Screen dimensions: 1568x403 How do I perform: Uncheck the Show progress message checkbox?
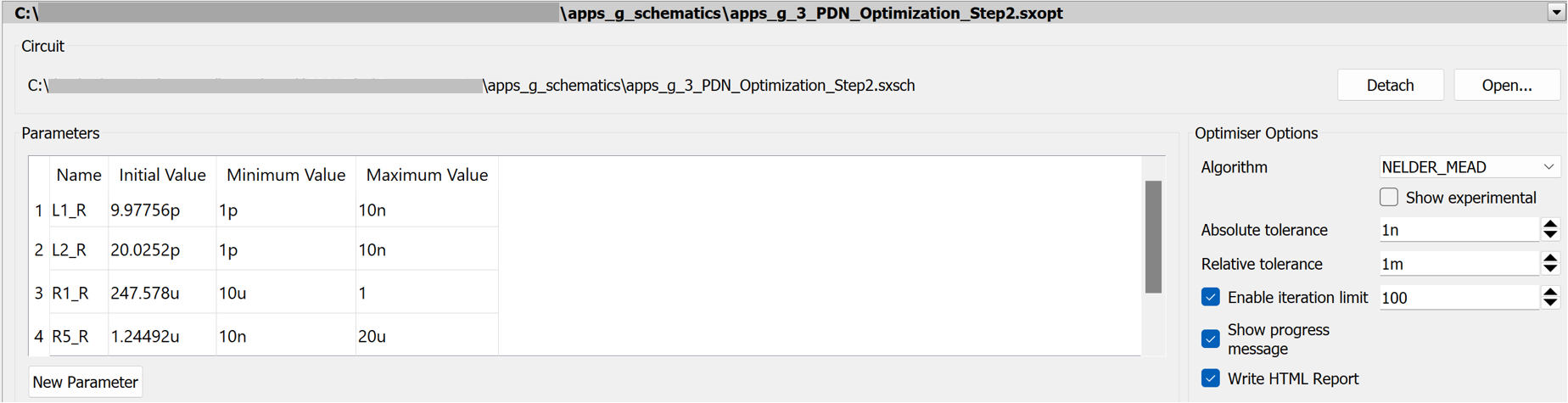[1211, 339]
